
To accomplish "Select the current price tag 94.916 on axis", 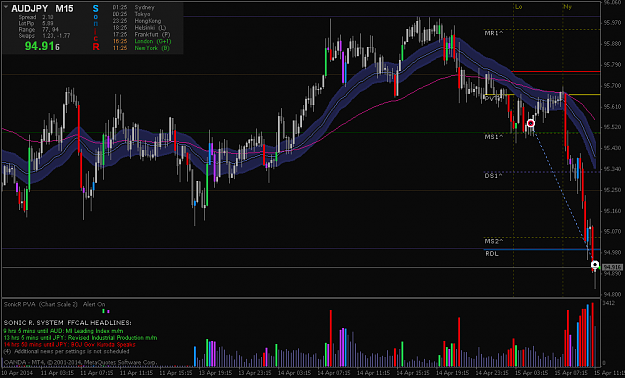I will pos(613,267).
